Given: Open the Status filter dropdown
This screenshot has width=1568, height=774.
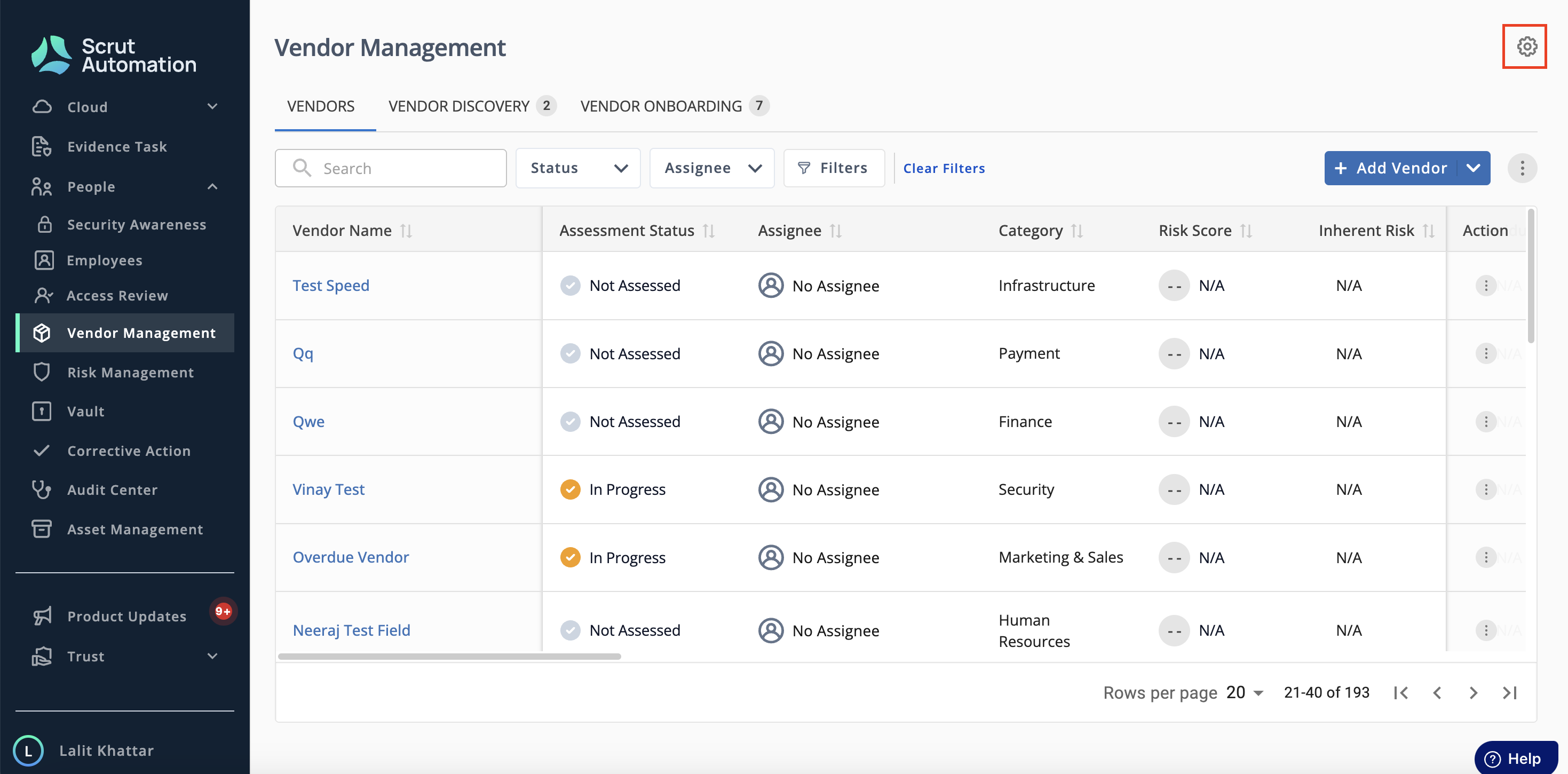Looking at the screenshot, I should pyautogui.click(x=577, y=168).
